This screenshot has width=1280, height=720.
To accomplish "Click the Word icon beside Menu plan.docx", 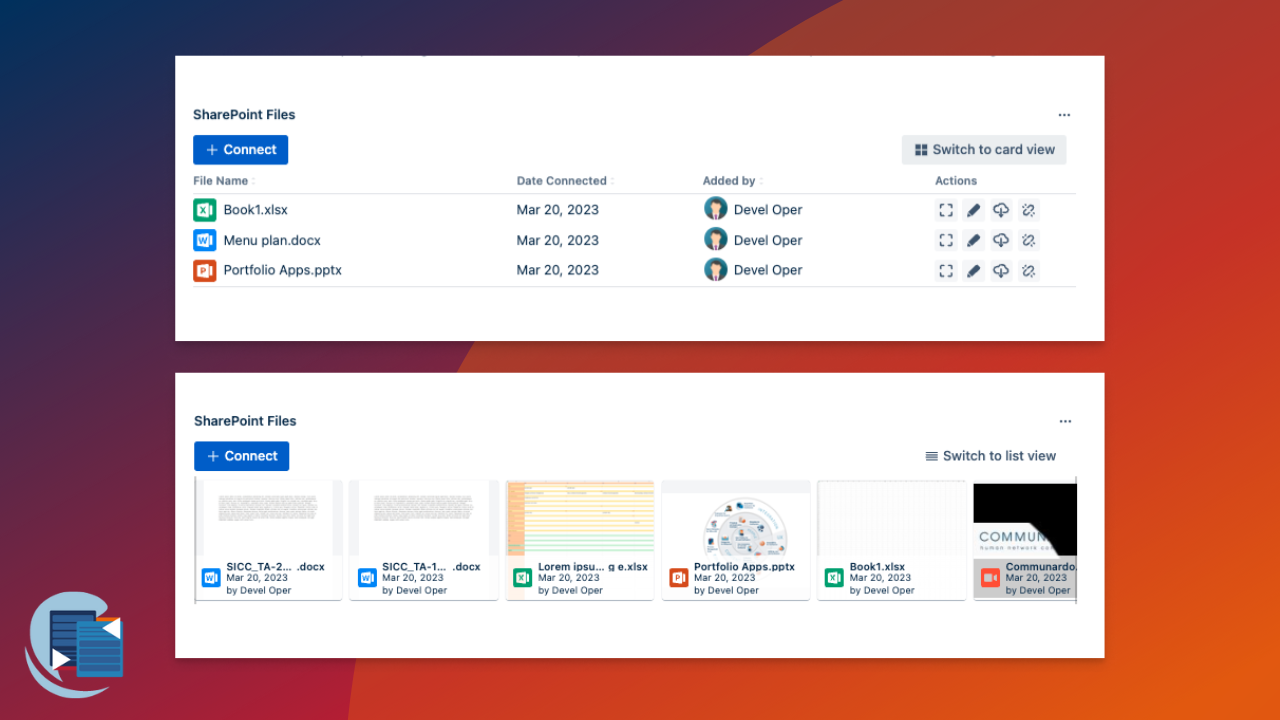I will pyautogui.click(x=204, y=240).
